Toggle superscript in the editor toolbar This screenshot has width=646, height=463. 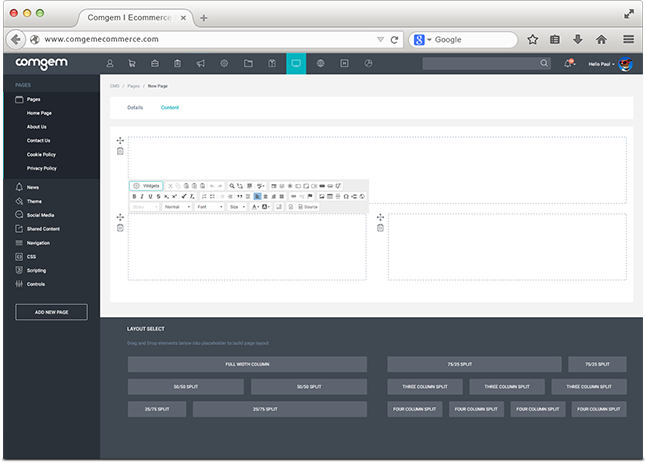[174, 196]
